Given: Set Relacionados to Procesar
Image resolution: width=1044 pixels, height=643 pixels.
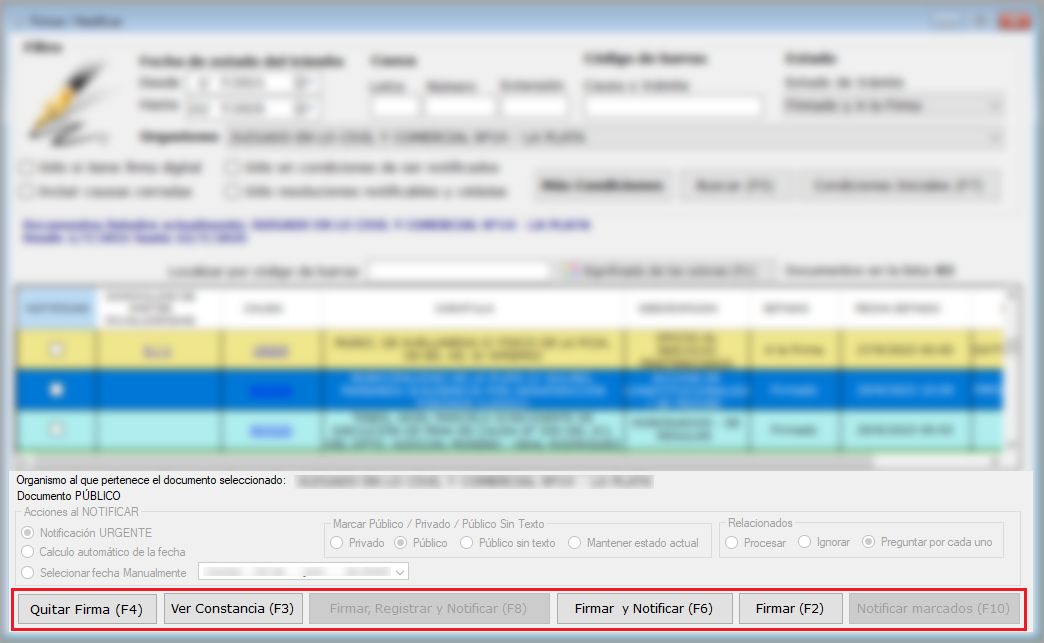Looking at the screenshot, I should pos(733,542).
